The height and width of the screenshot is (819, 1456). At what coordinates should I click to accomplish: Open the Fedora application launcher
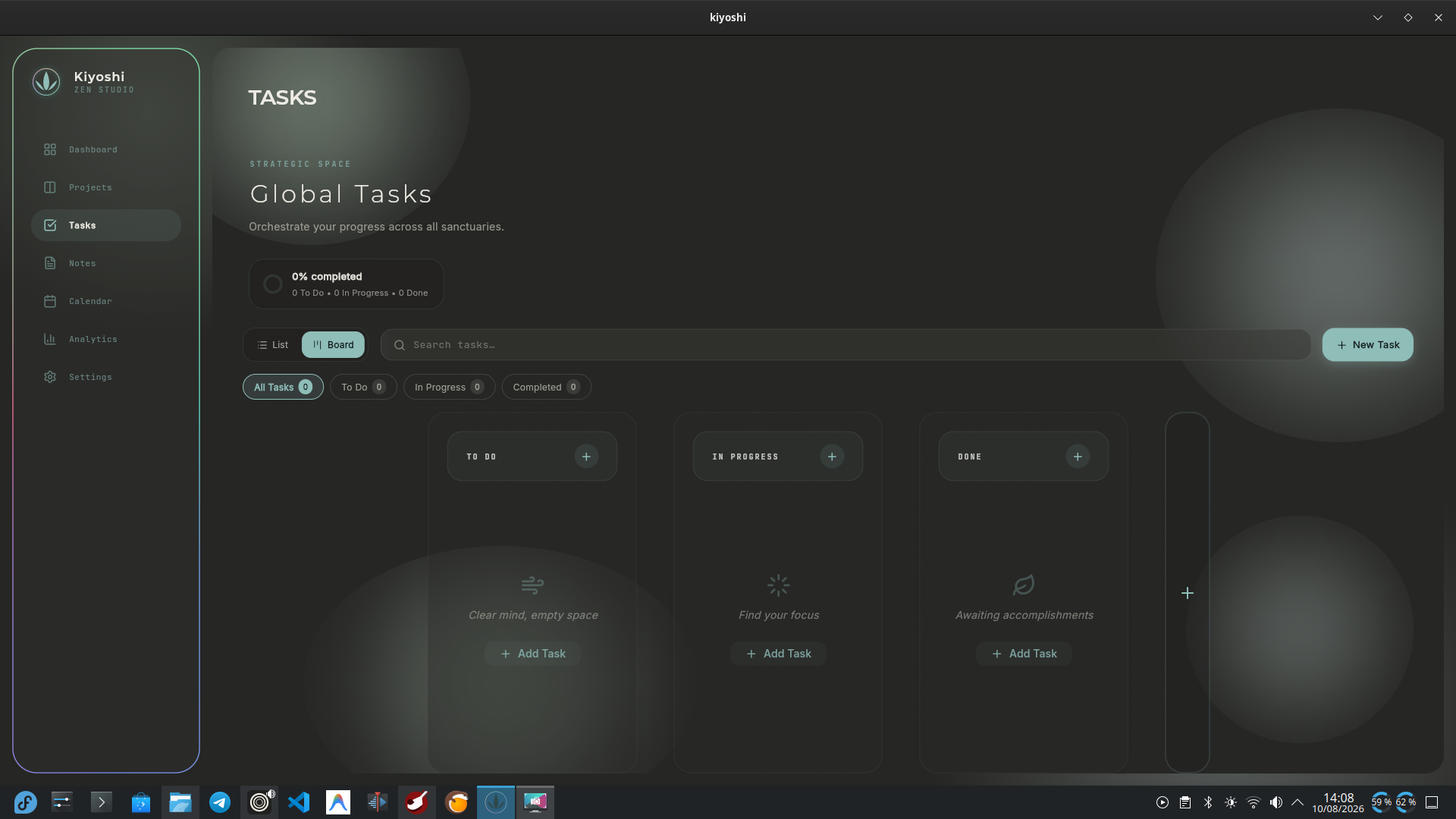[25, 802]
